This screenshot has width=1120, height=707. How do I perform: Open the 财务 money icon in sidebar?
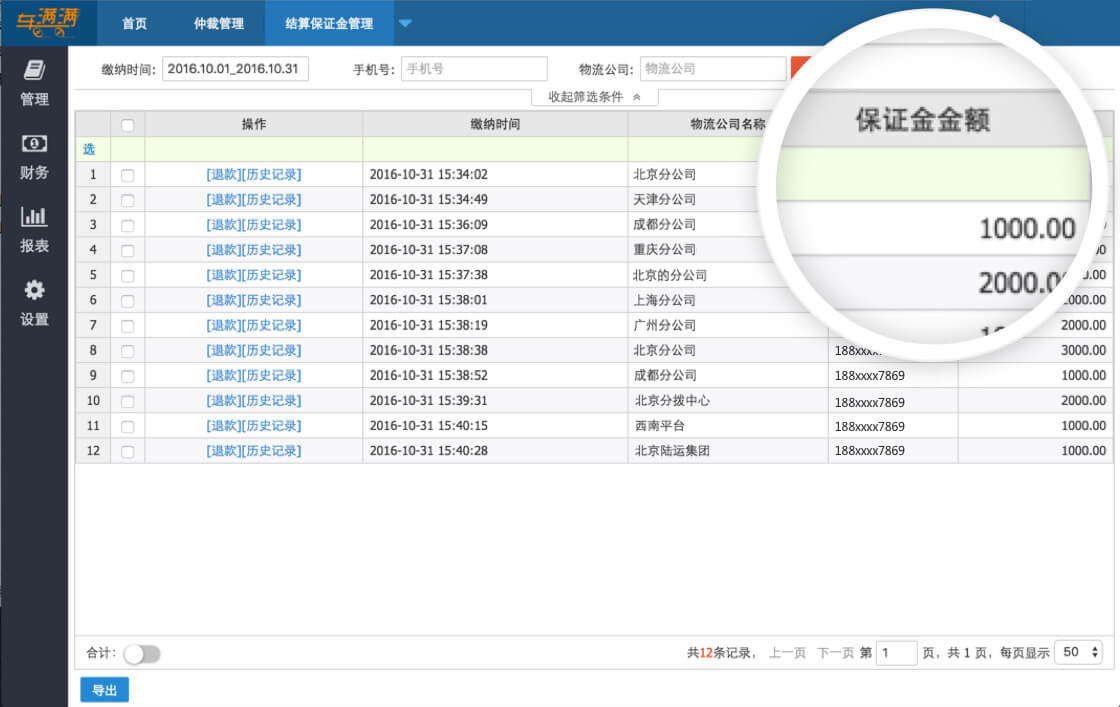[34, 144]
